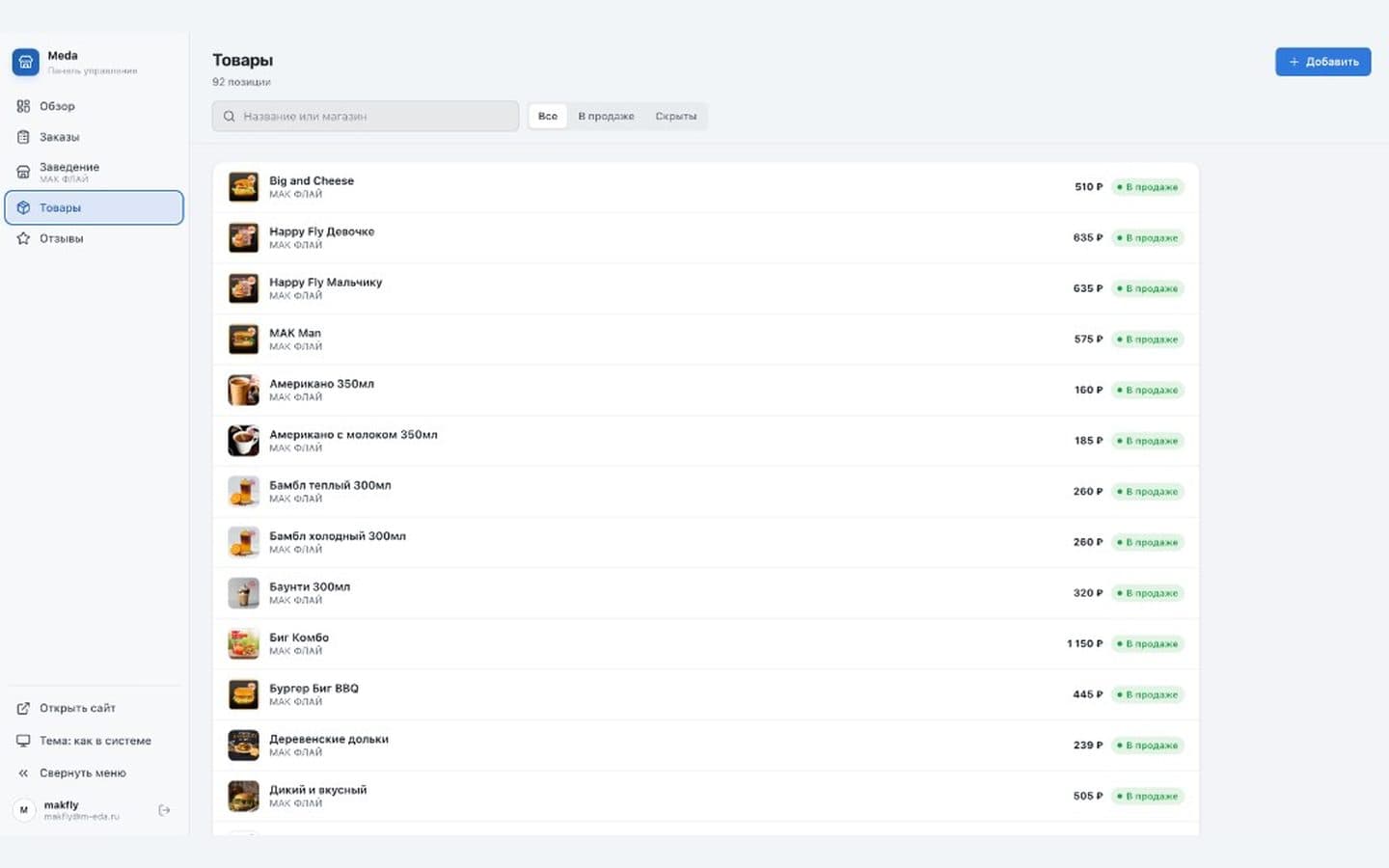Collapse the sidebar with Свернуть меню

(94, 773)
